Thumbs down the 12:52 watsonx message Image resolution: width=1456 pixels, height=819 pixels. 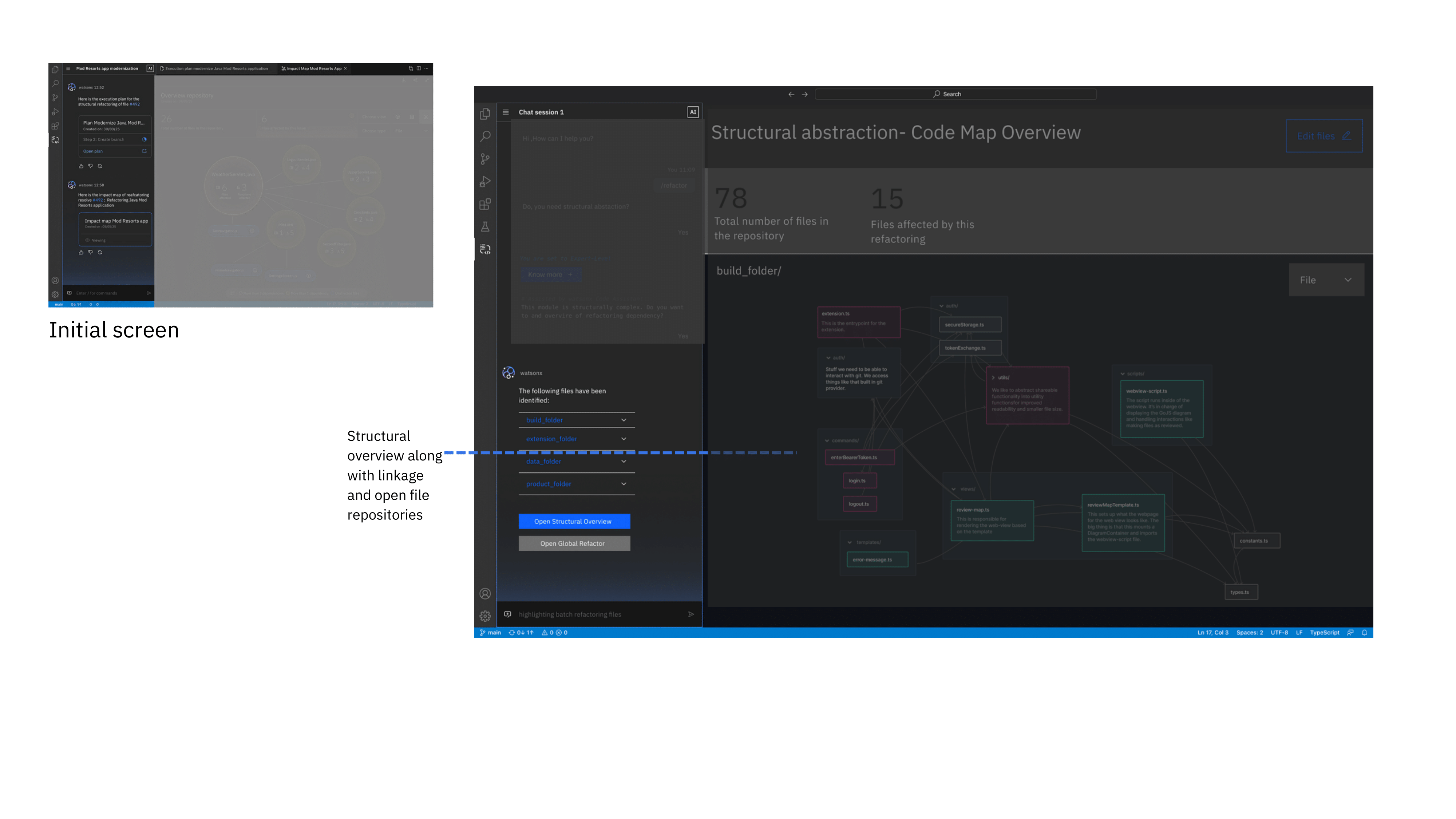tap(90, 166)
